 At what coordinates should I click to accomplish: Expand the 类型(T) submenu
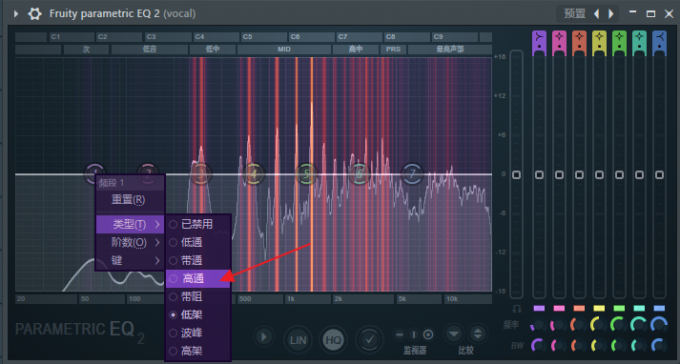click(x=130, y=224)
